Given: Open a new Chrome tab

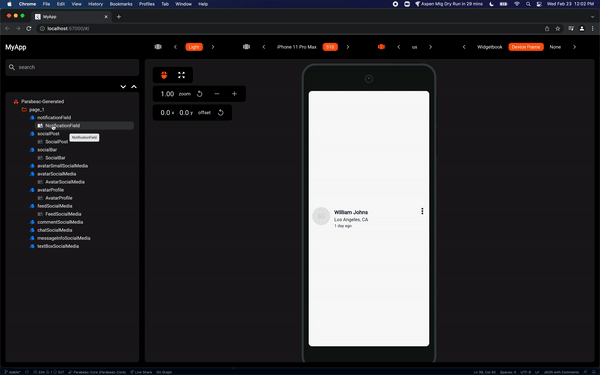Looking at the screenshot, I should coord(119,16).
